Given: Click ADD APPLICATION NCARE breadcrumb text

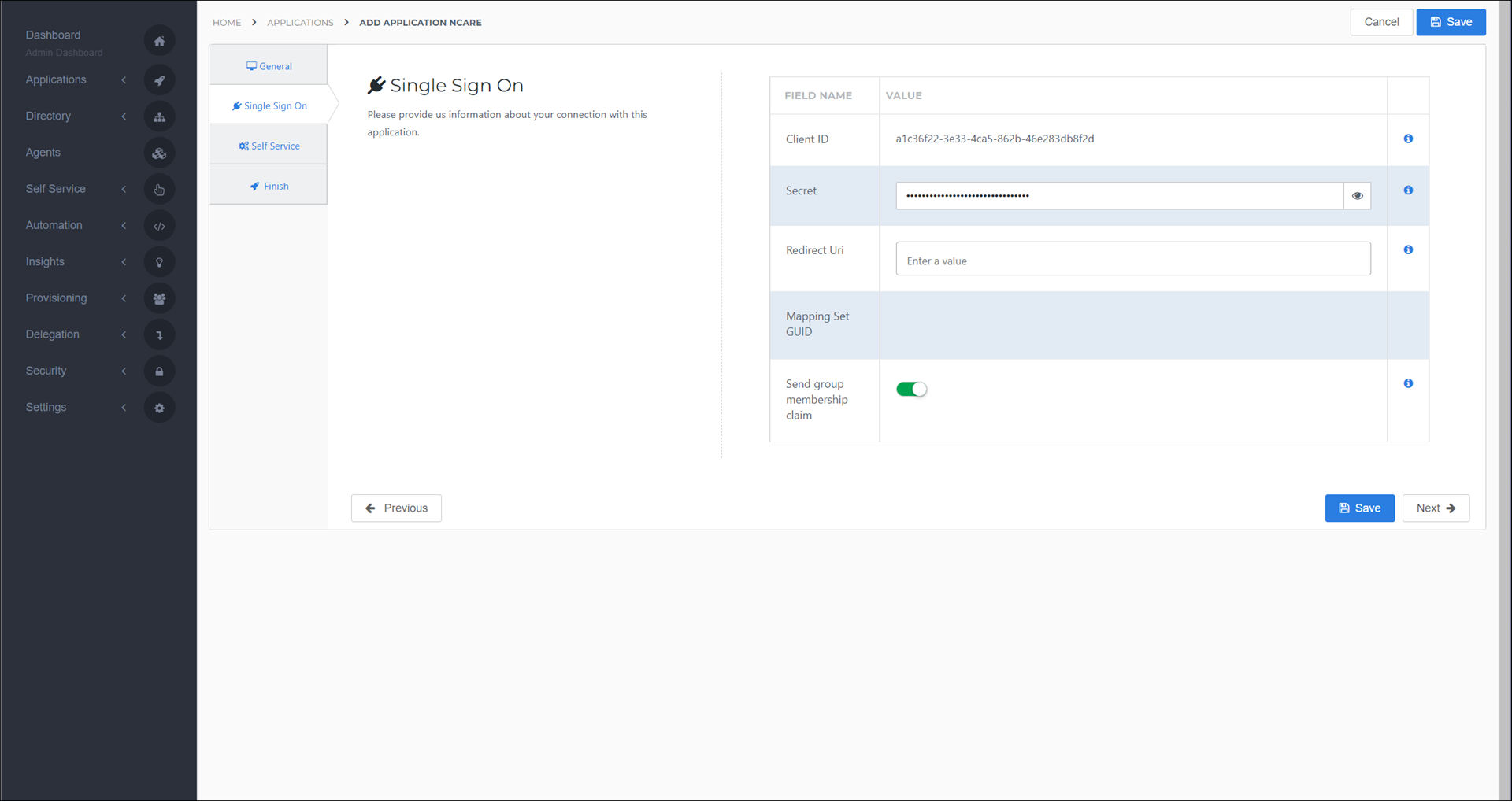Looking at the screenshot, I should 421,23.
